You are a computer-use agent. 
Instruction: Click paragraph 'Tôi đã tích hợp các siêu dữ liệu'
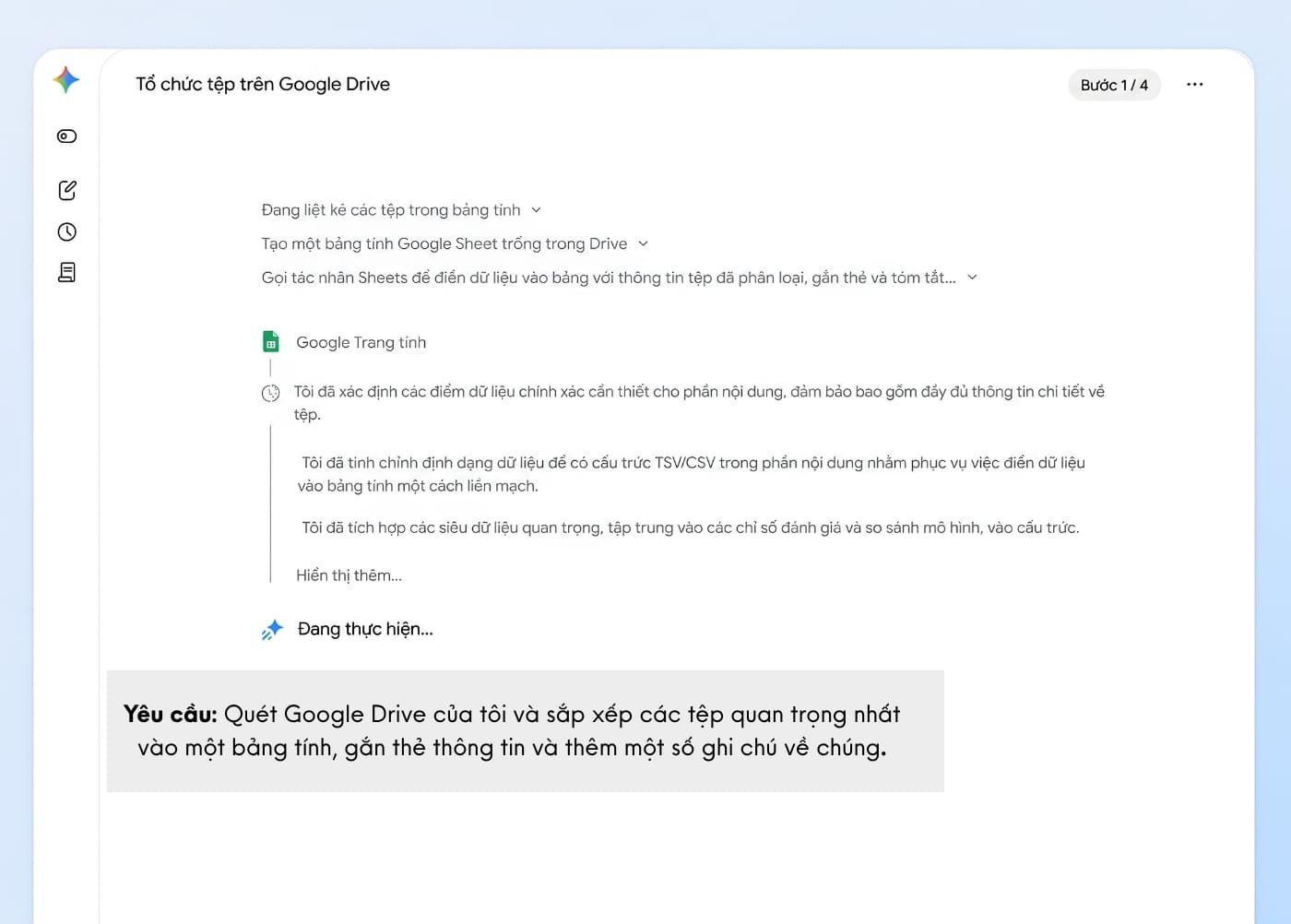click(x=690, y=527)
